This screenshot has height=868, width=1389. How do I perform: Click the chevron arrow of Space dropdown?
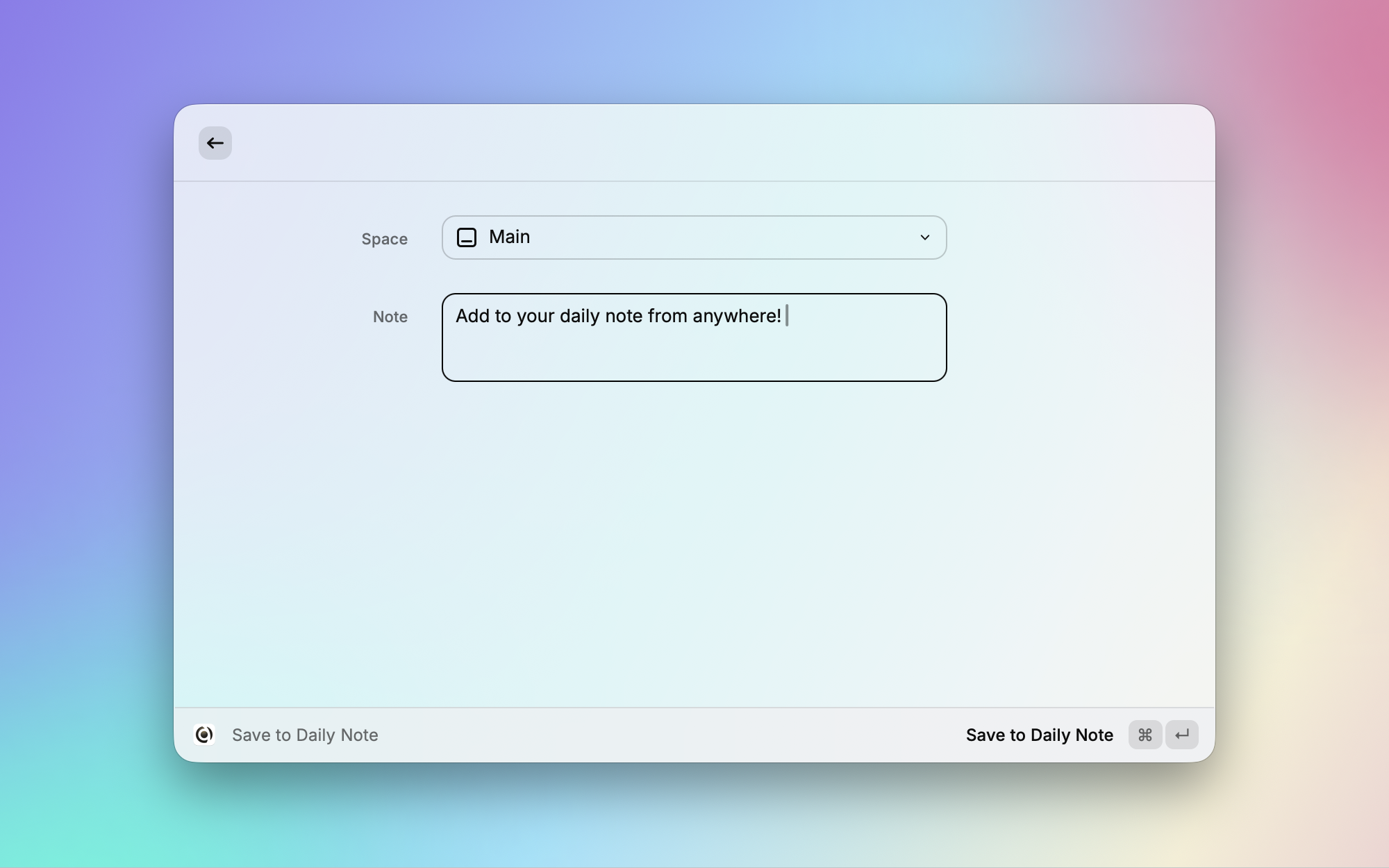tap(924, 237)
